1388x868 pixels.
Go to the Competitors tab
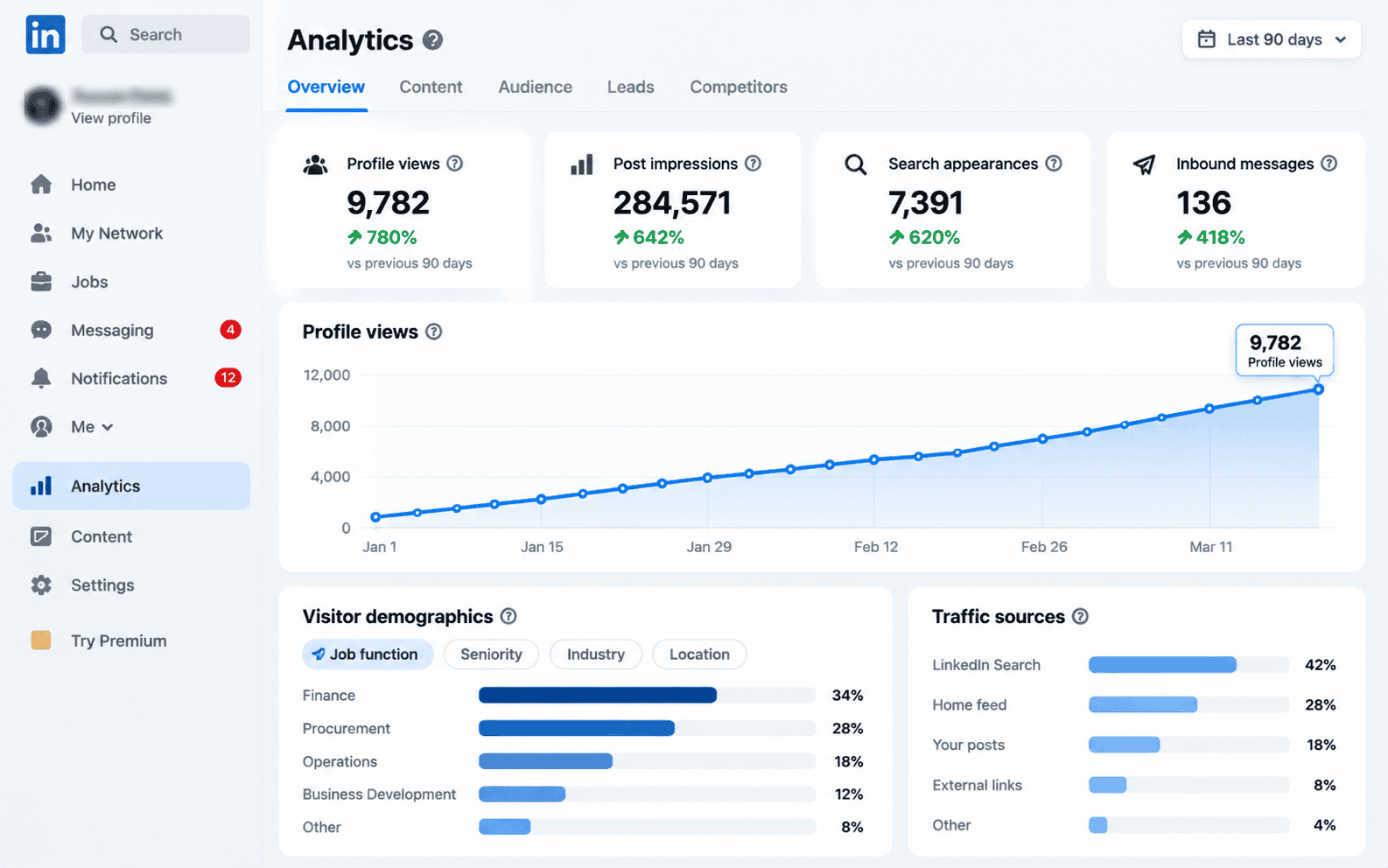pos(739,87)
